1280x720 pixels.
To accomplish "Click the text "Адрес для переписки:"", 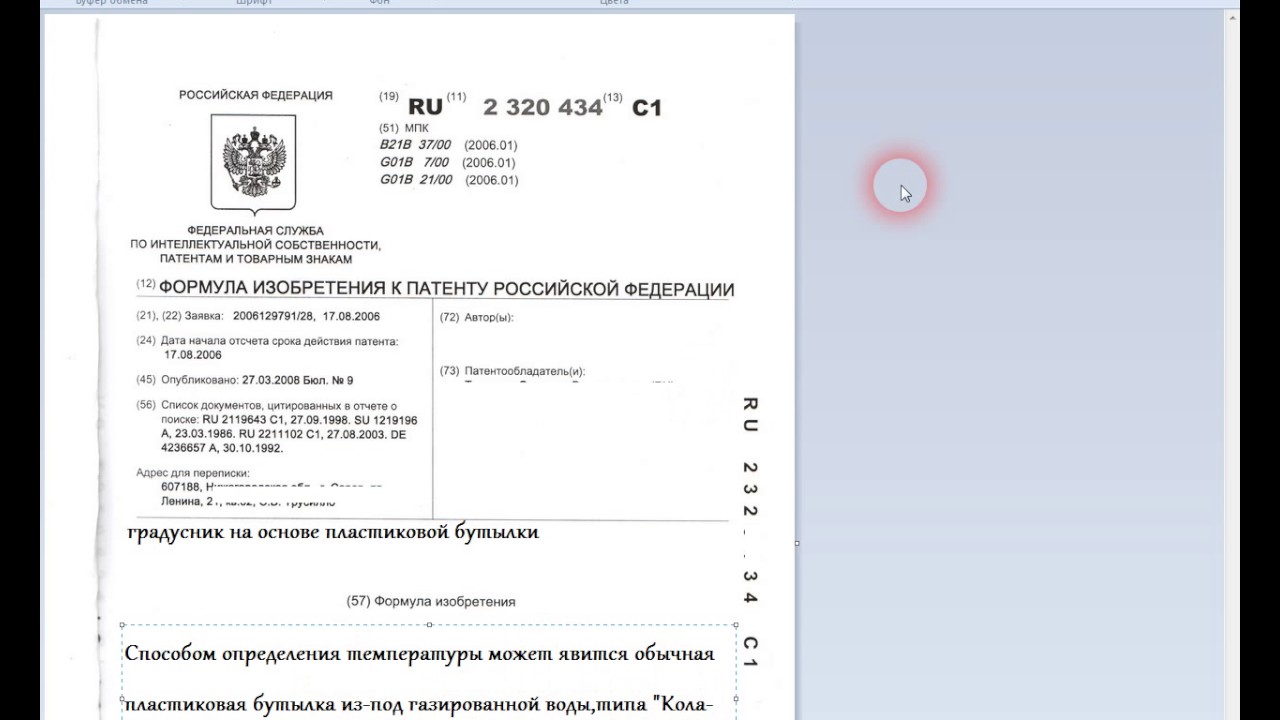I will tap(193, 472).
